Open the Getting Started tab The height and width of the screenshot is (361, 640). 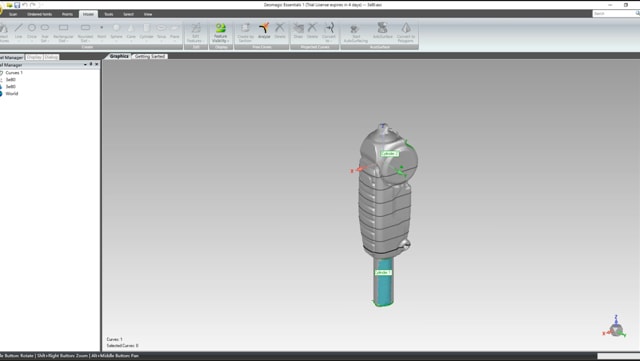click(150, 56)
